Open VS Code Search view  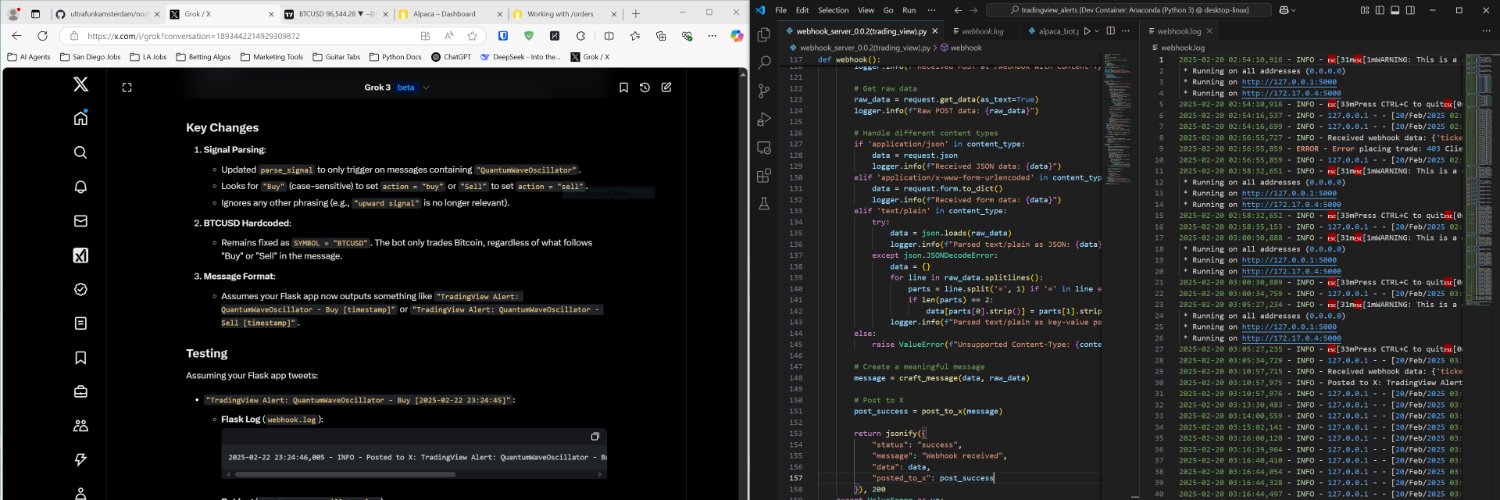pyautogui.click(x=764, y=62)
